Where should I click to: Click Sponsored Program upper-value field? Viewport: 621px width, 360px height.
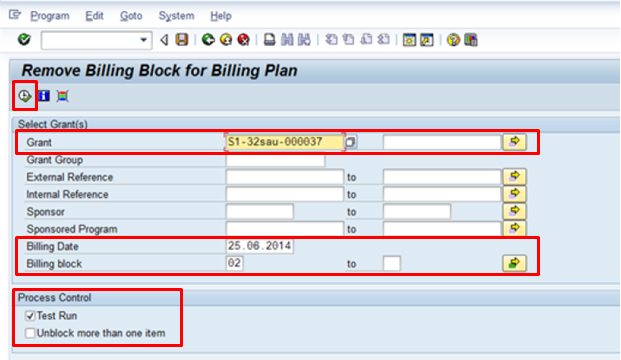(442, 229)
